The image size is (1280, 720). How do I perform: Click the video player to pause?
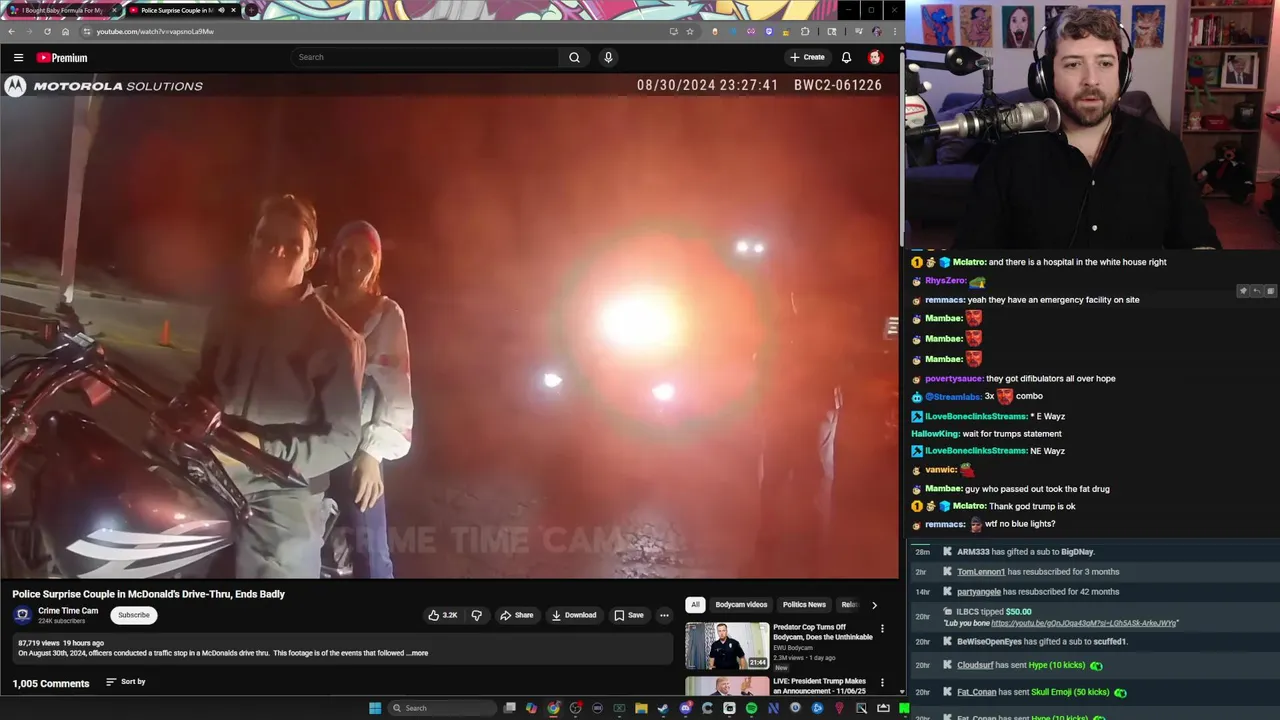click(449, 326)
